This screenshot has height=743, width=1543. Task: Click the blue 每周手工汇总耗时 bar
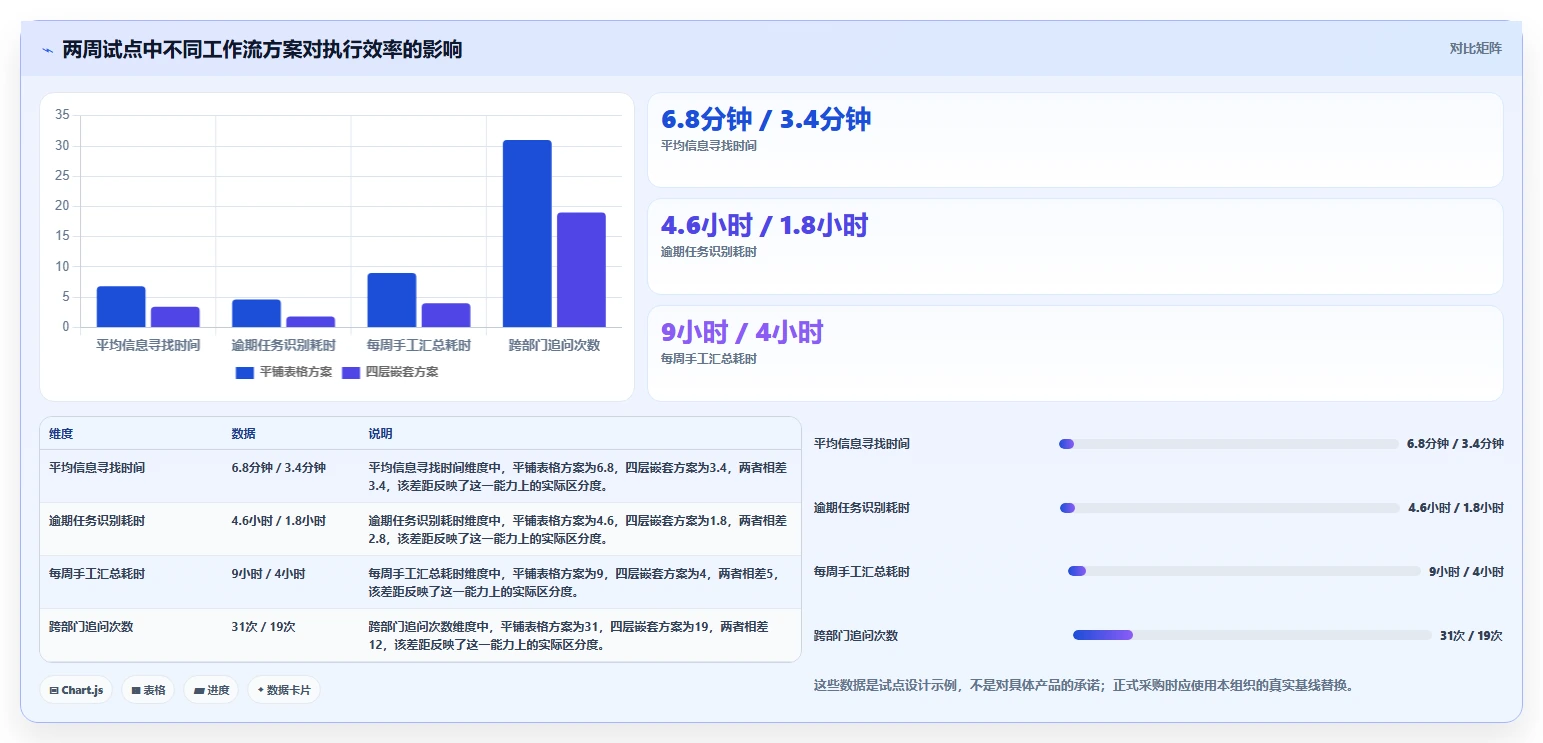[392, 300]
